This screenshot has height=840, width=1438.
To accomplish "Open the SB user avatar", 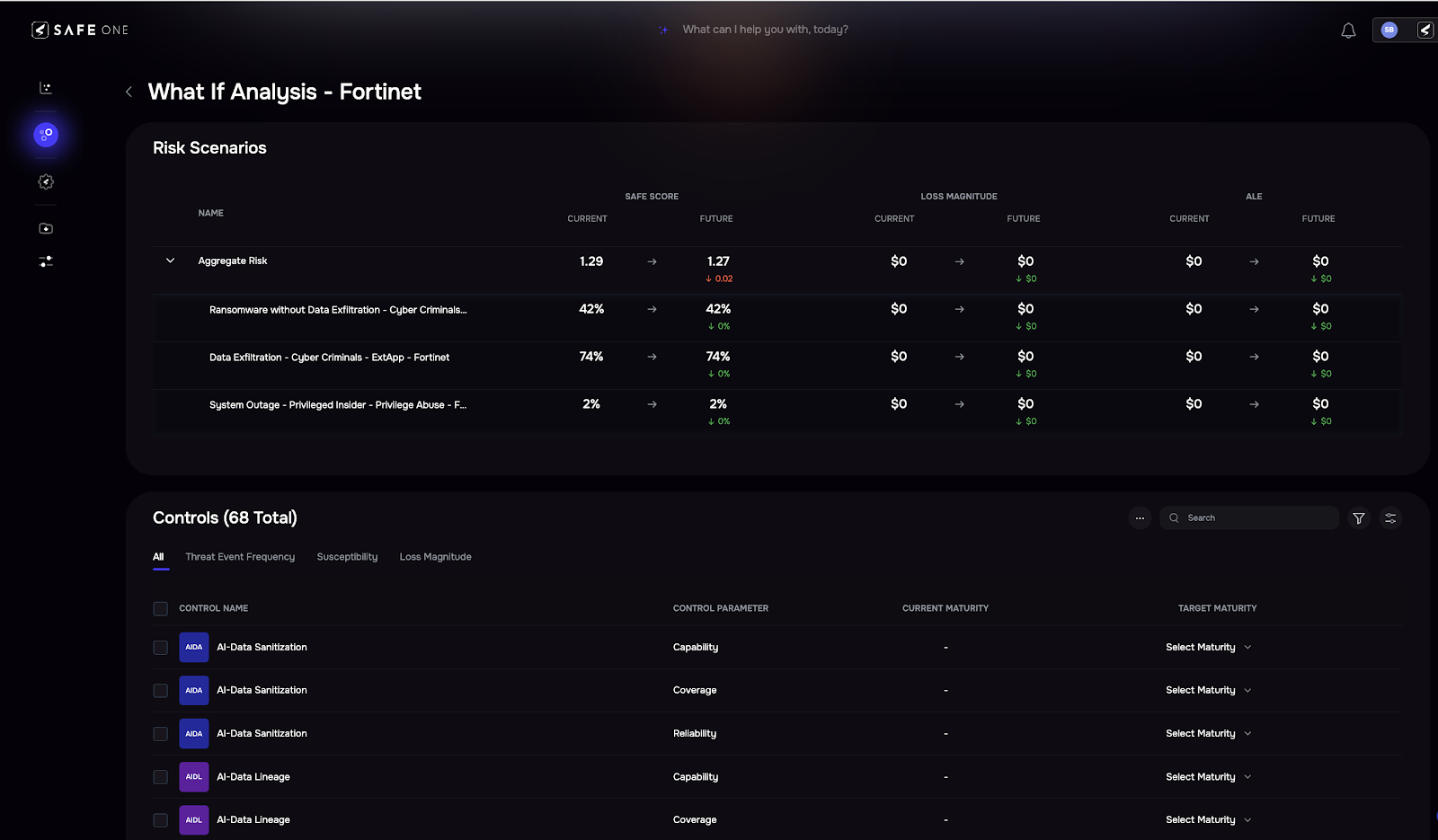I will tap(1389, 30).
